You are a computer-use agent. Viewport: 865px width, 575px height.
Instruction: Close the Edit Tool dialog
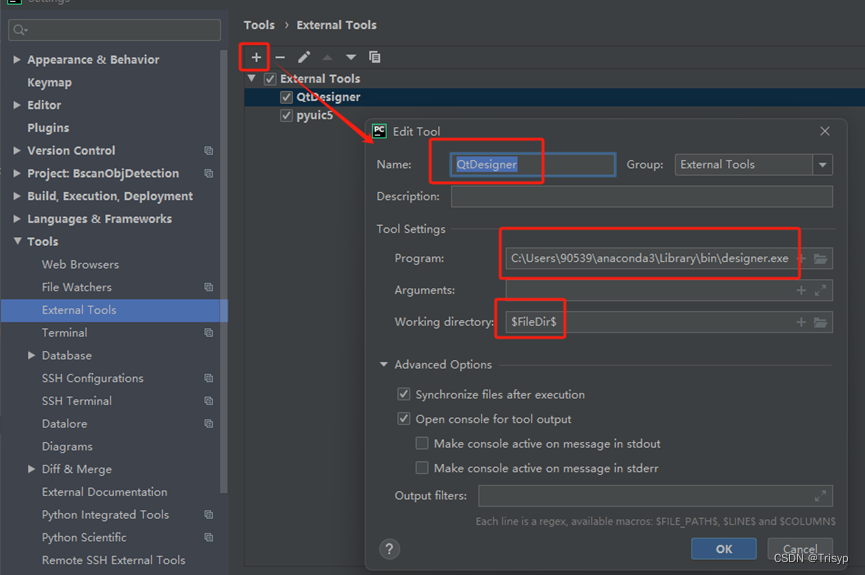[825, 131]
